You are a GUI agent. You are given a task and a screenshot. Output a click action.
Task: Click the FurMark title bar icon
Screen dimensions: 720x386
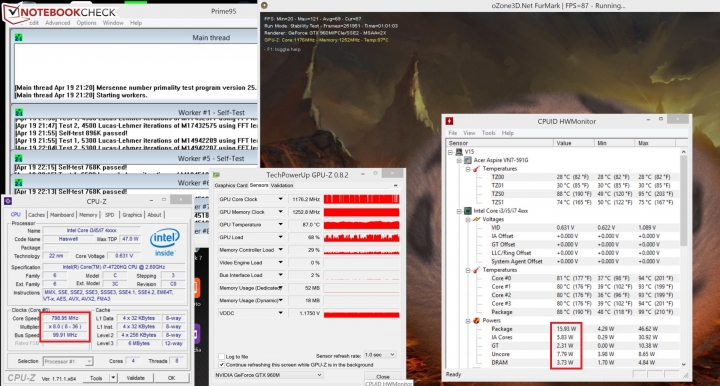coord(264,6)
